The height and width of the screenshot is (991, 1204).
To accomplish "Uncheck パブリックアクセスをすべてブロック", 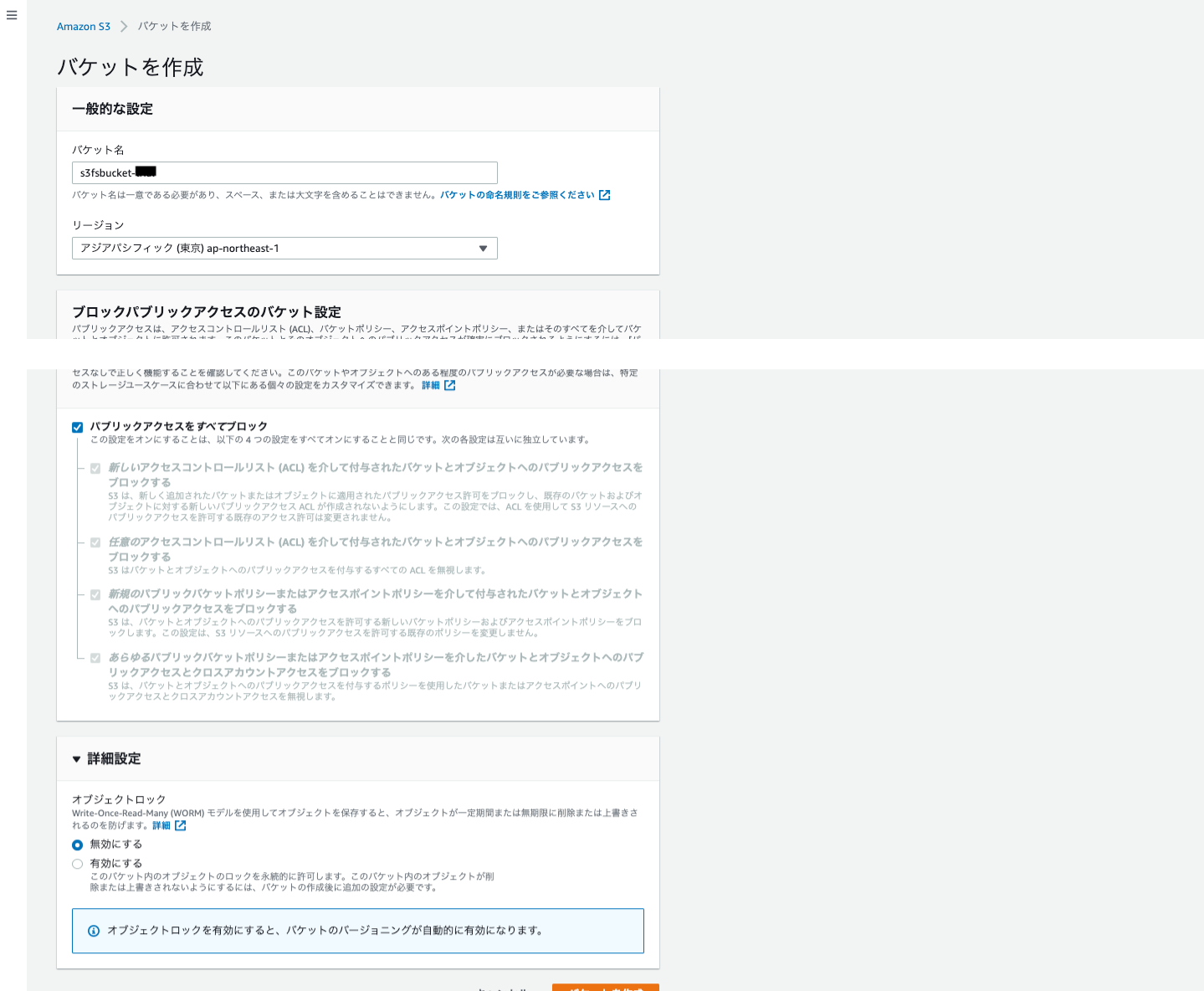I will tap(77, 426).
